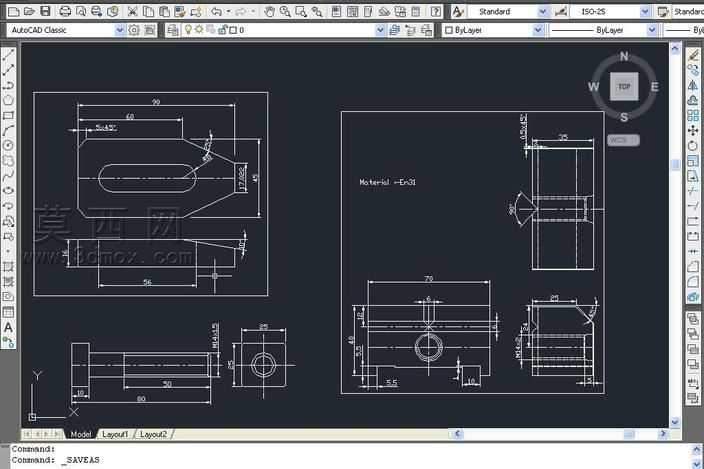The width and height of the screenshot is (704, 469).
Task: Click the TOP face of the ViewCube
Action: pos(624,87)
